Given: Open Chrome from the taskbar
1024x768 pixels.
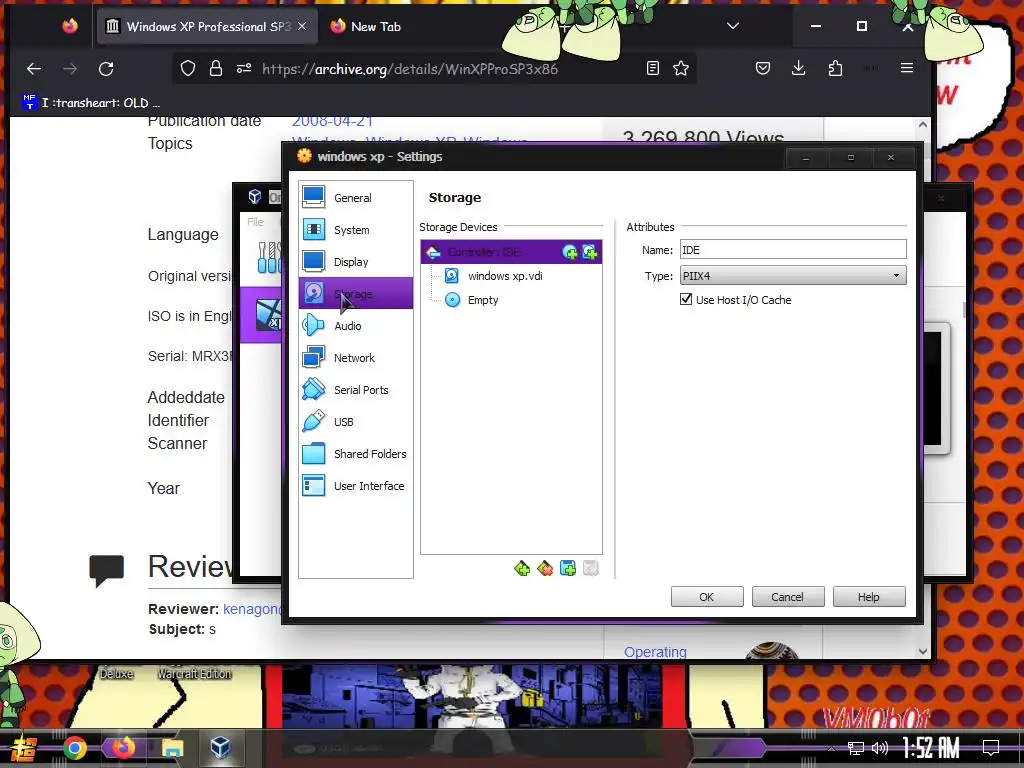Looking at the screenshot, I should [74, 748].
